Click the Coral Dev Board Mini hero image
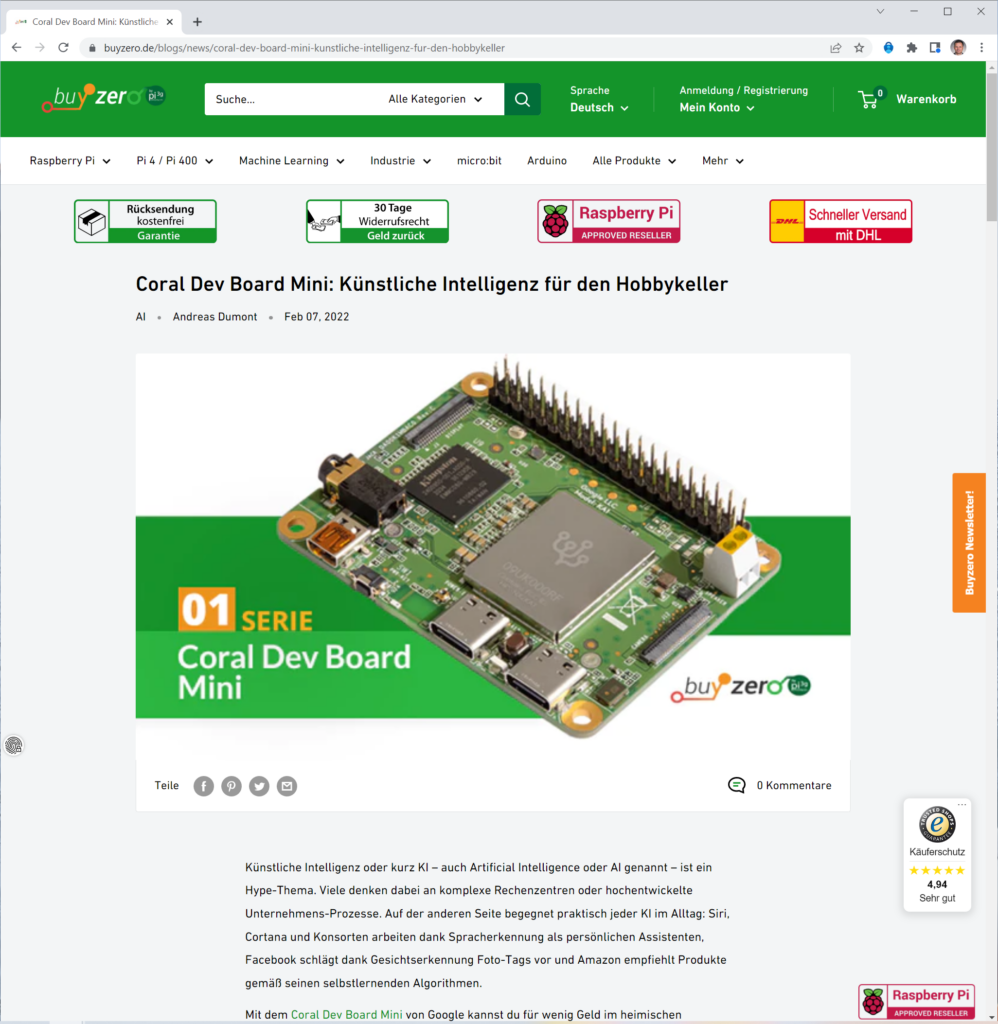The image size is (998, 1024). [493, 556]
